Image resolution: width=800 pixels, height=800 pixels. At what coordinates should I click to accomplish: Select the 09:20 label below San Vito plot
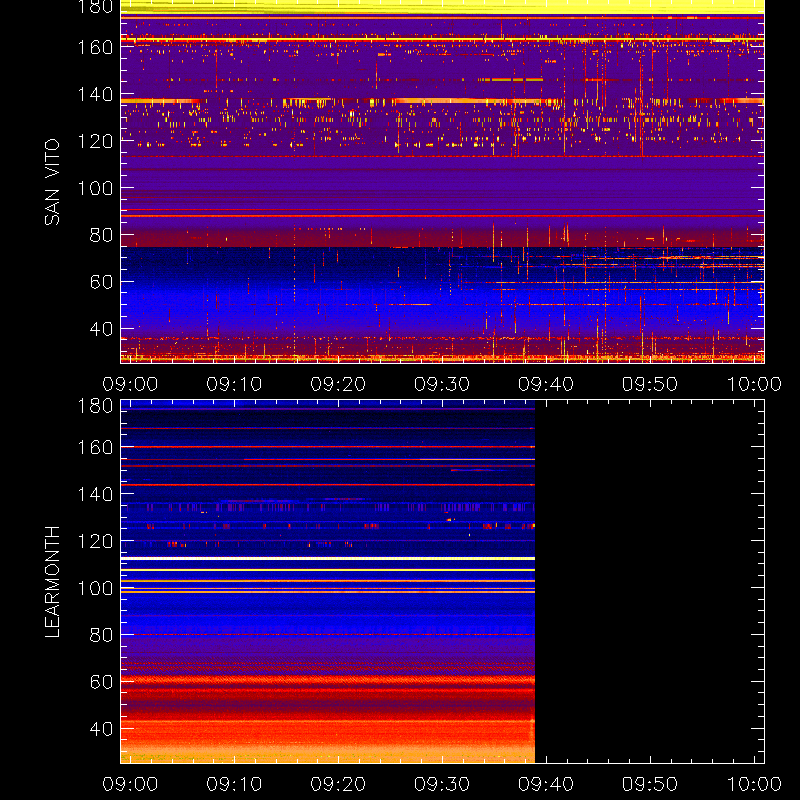tap(338, 384)
